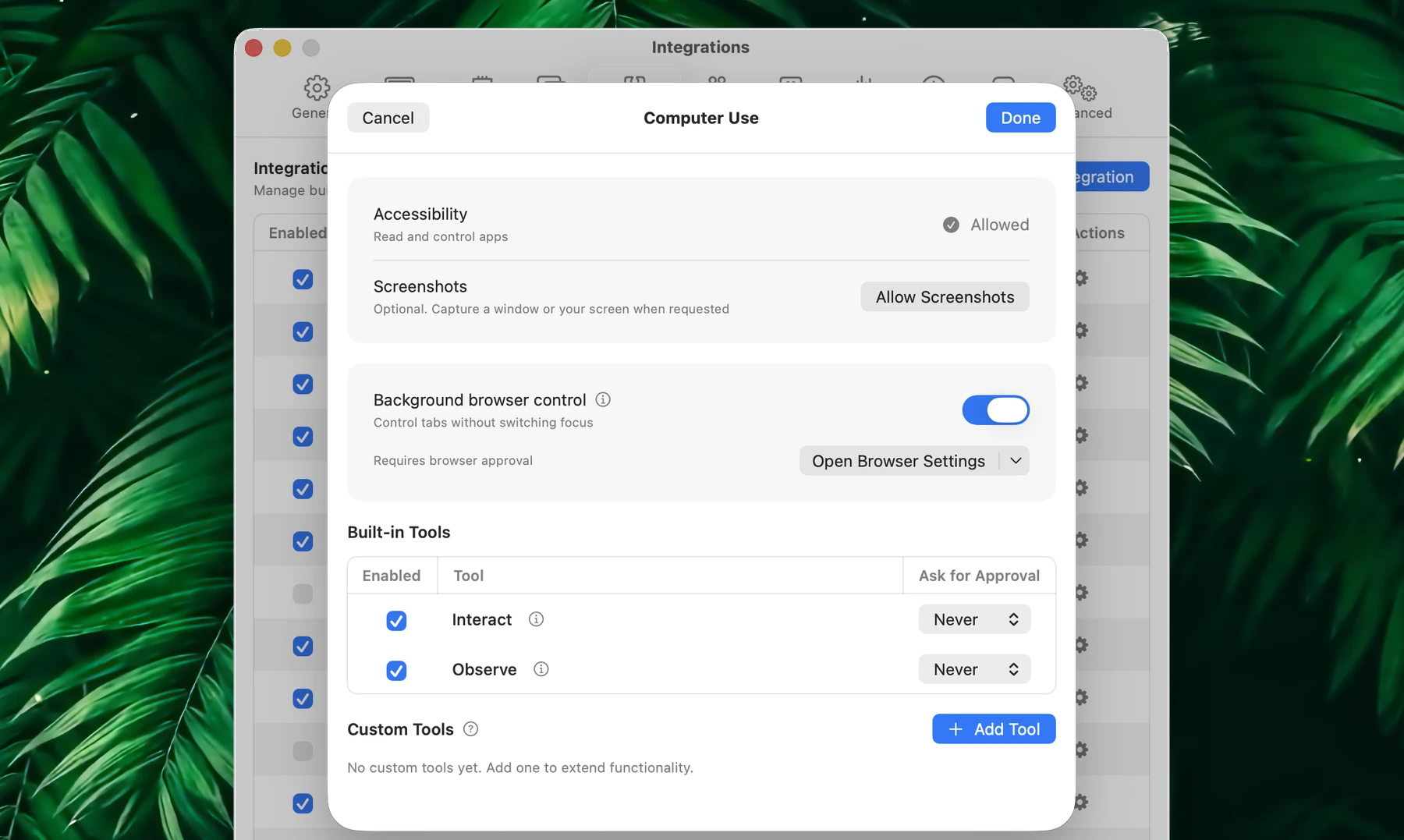Click the Open Browser Settings button

(899, 461)
